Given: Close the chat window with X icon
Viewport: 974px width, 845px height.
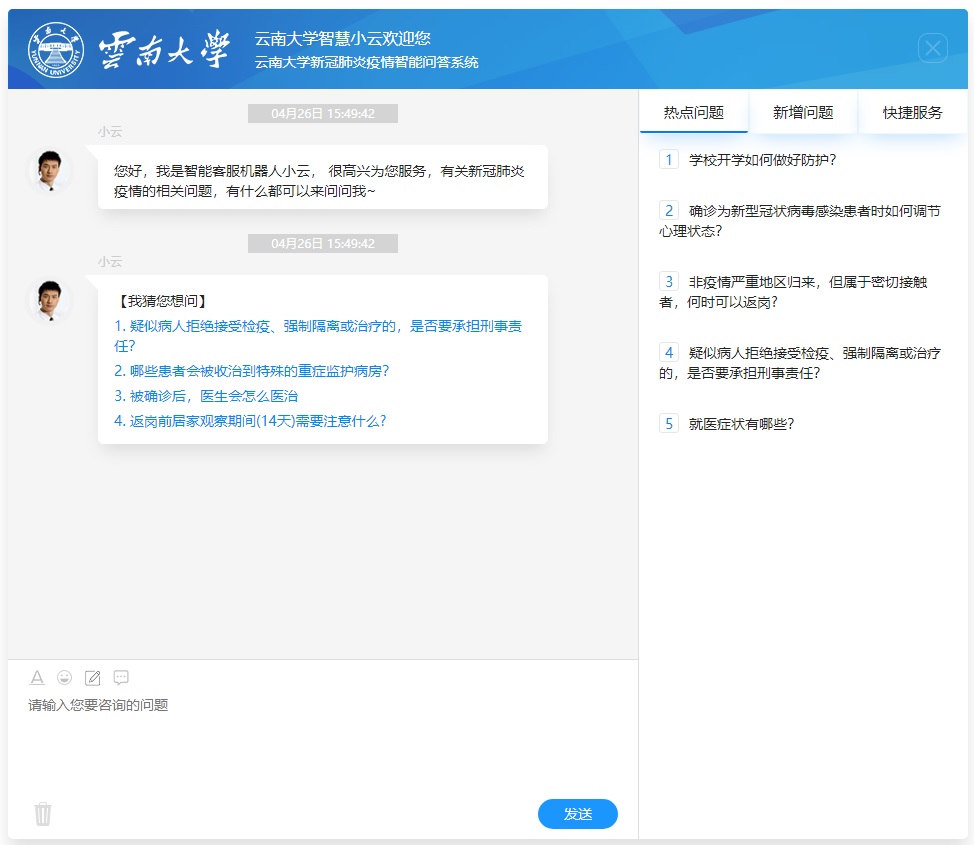Looking at the screenshot, I should tap(932, 48).
